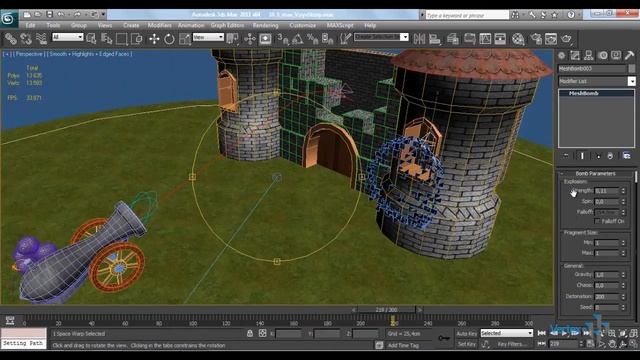This screenshot has width=640, height=360.
Task: Toggle Percent Snap
Action: [x=313, y=39]
